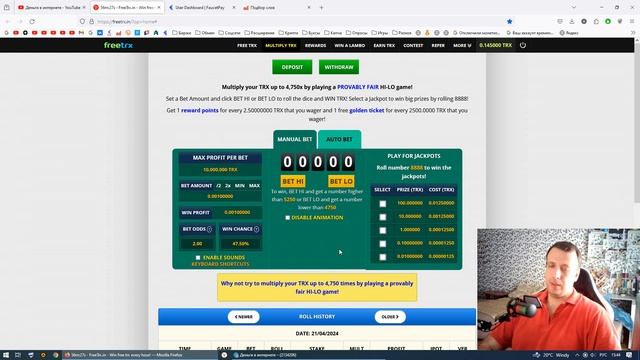This screenshot has height=360, width=640.
Task: Select the 0.10000000 jackpot checkbox
Action: pyautogui.click(x=382, y=244)
